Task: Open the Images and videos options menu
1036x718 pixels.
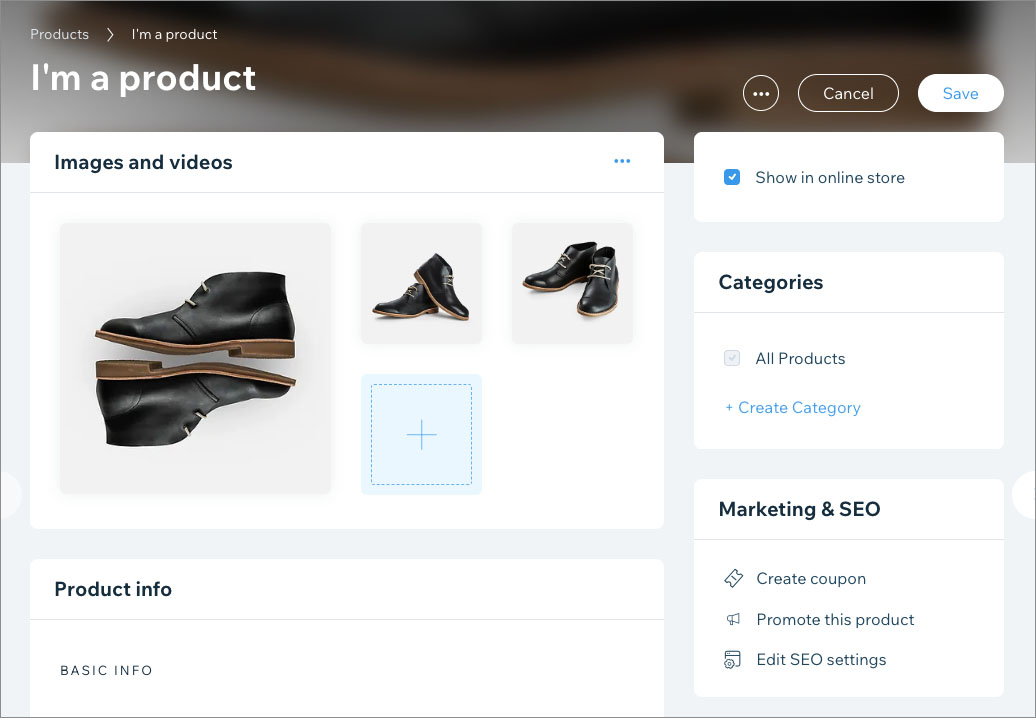Action: (x=622, y=161)
